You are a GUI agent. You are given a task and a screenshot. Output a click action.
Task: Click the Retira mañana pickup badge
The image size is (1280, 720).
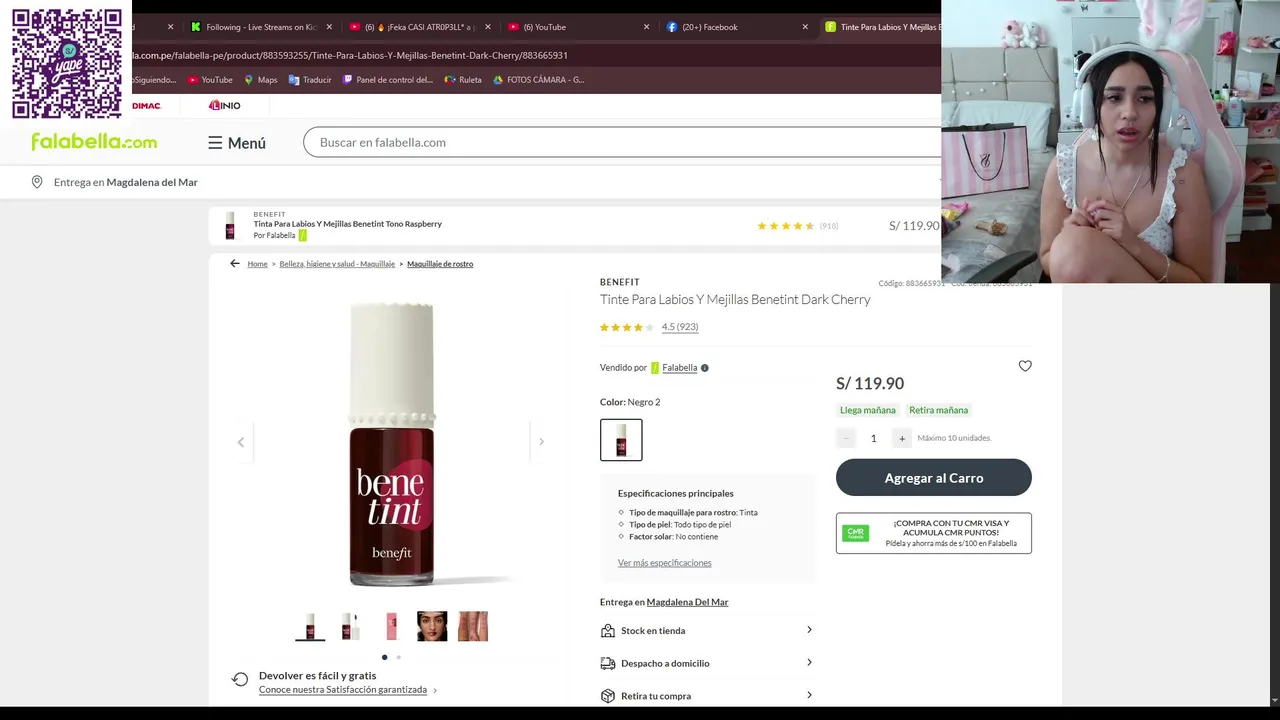coord(938,410)
